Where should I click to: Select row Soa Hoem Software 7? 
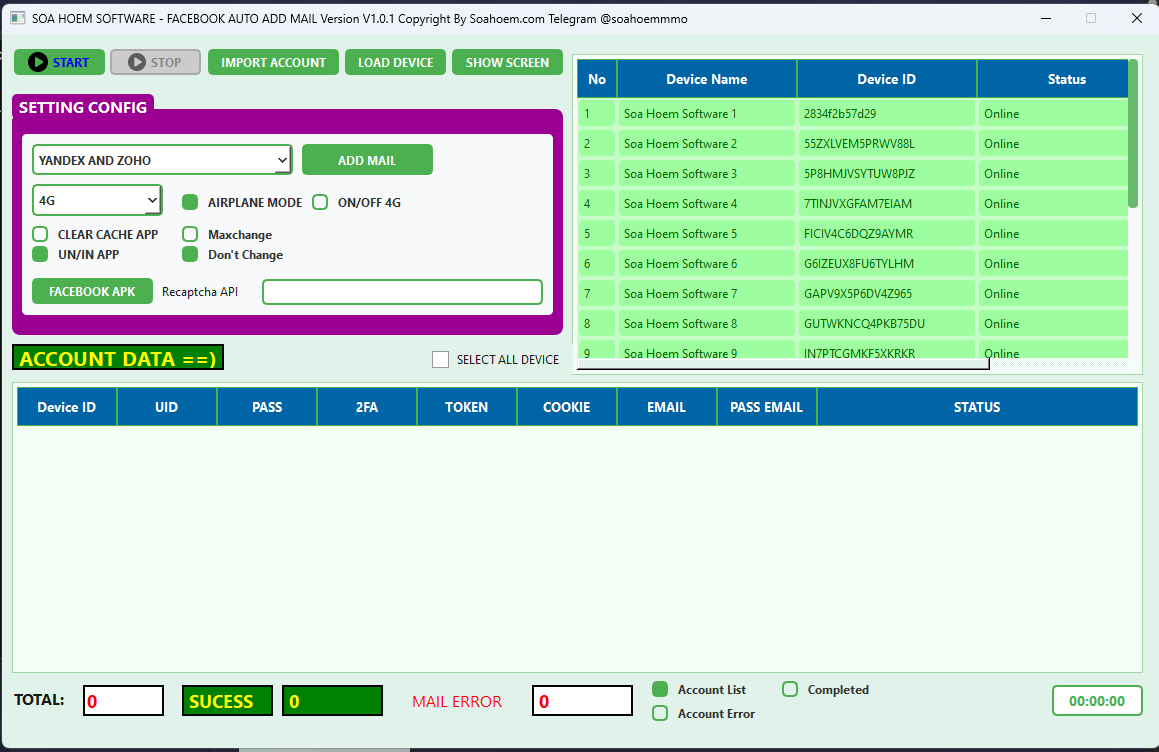pos(853,294)
